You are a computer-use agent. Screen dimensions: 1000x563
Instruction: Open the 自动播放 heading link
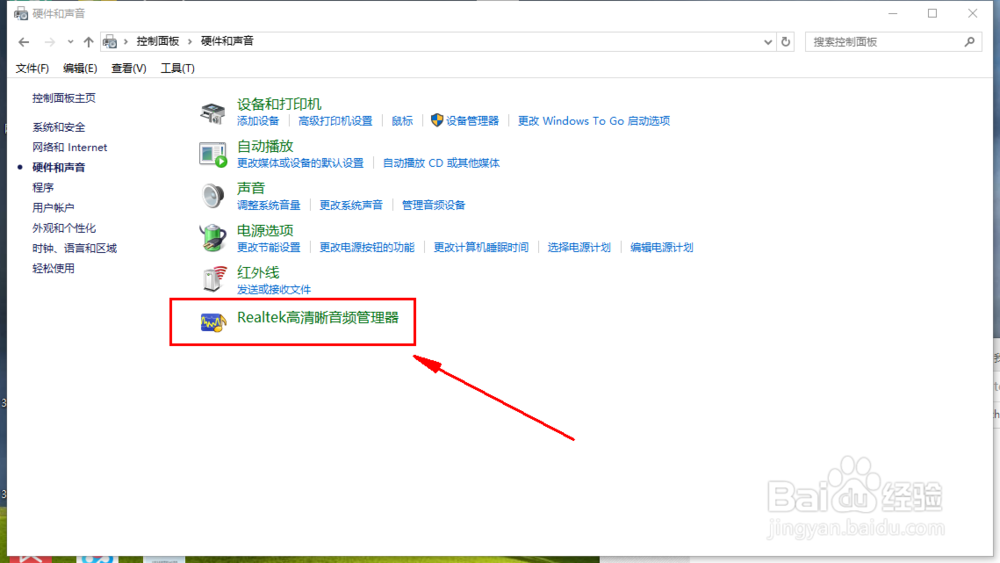coord(265,146)
